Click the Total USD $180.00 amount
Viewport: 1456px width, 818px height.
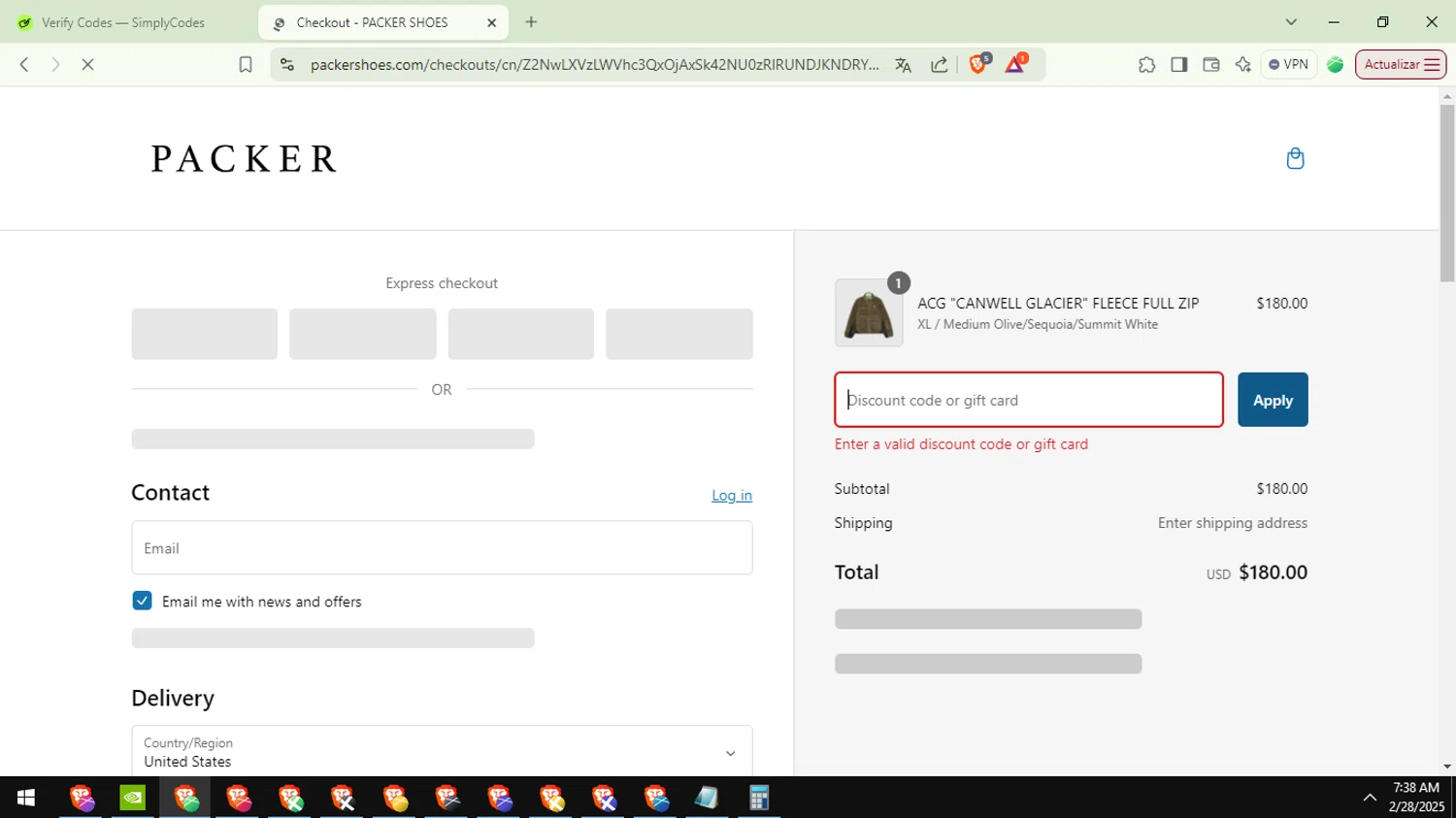point(1257,573)
